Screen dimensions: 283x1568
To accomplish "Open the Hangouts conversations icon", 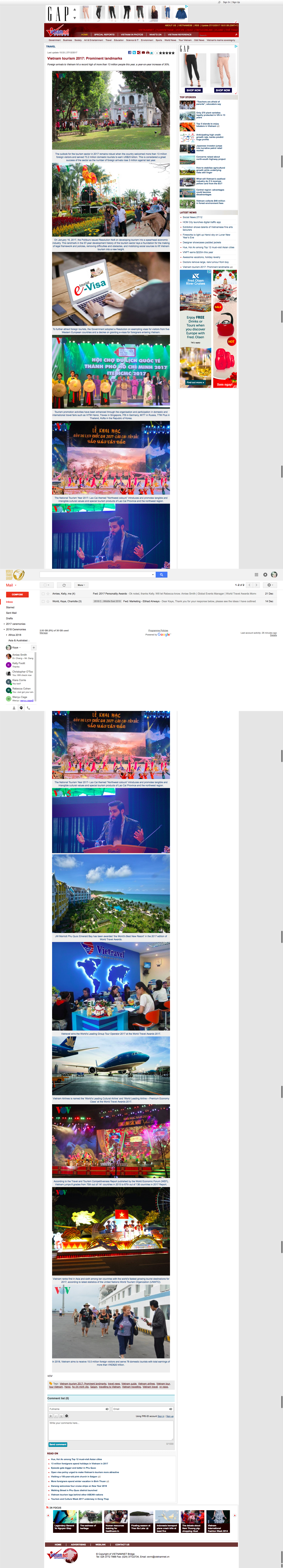I will [21, 708].
